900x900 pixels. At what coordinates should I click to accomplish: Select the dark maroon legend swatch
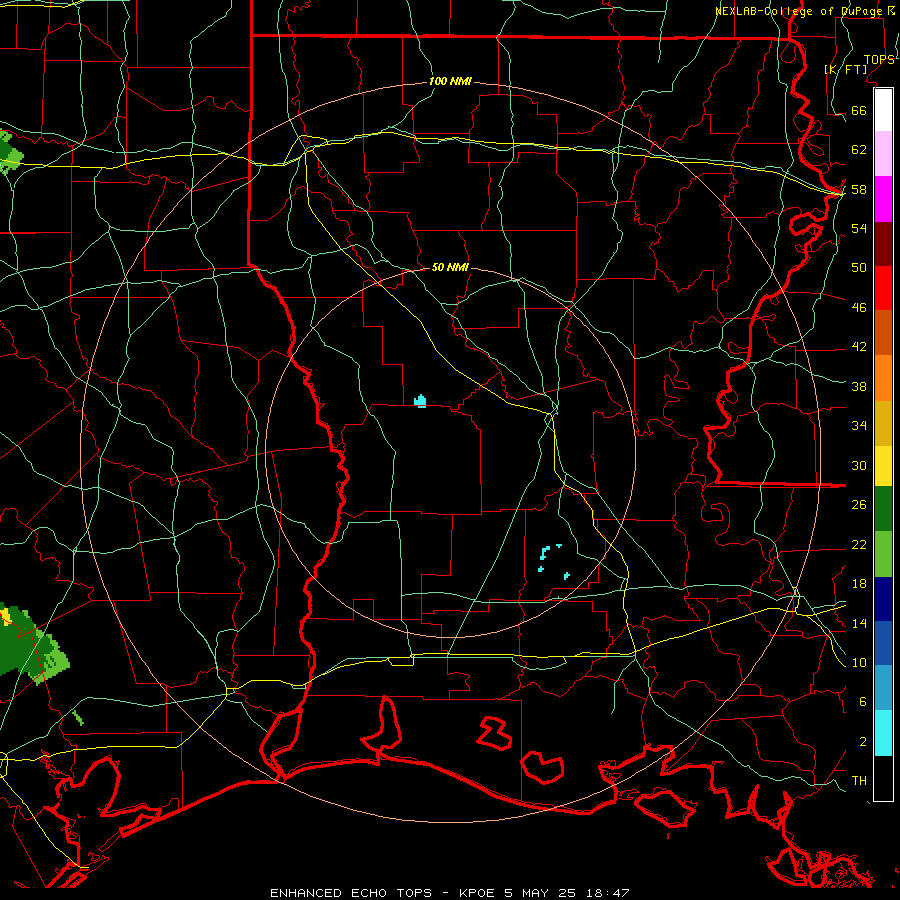[883, 244]
